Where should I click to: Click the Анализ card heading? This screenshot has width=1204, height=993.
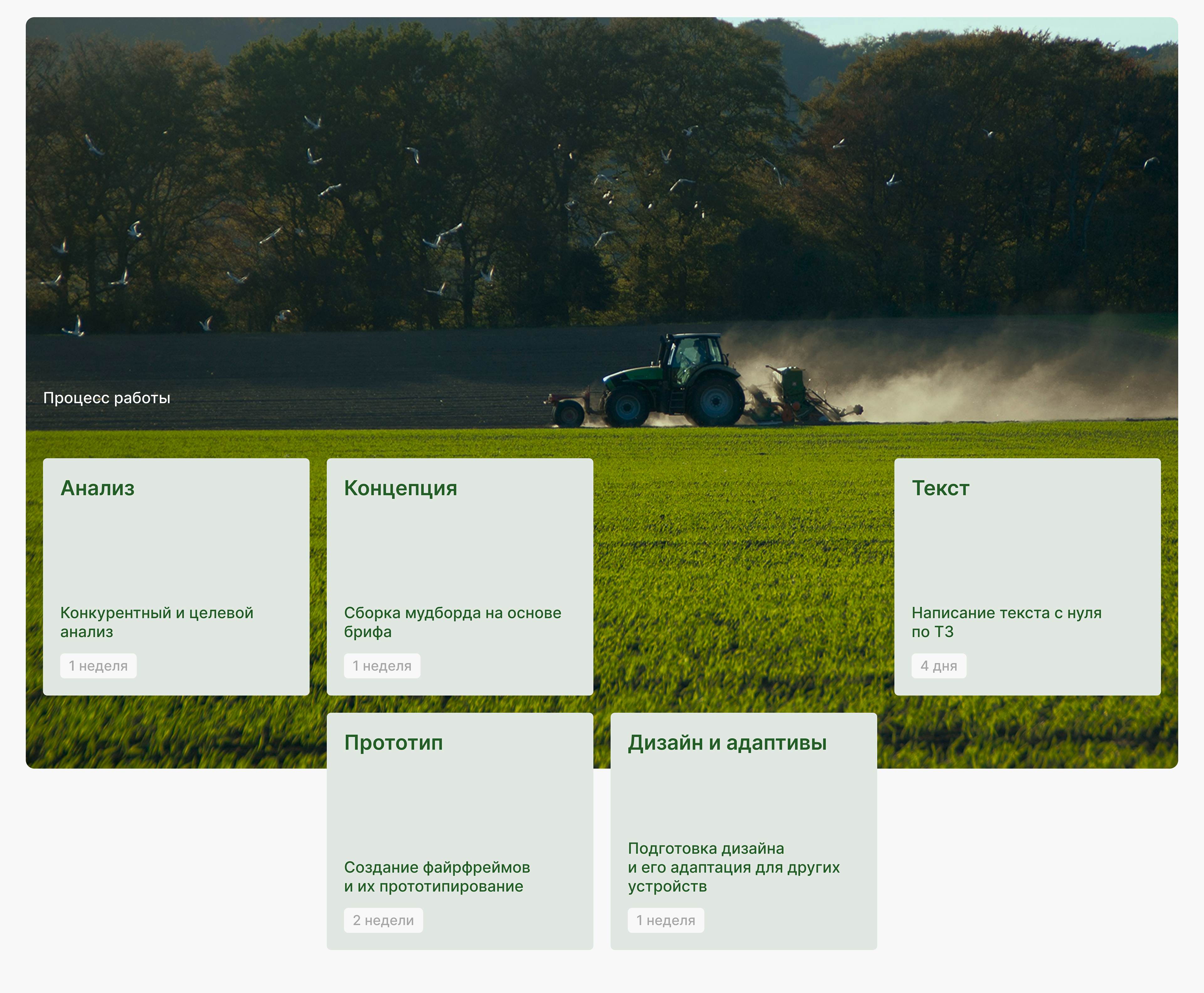[97, 488]
